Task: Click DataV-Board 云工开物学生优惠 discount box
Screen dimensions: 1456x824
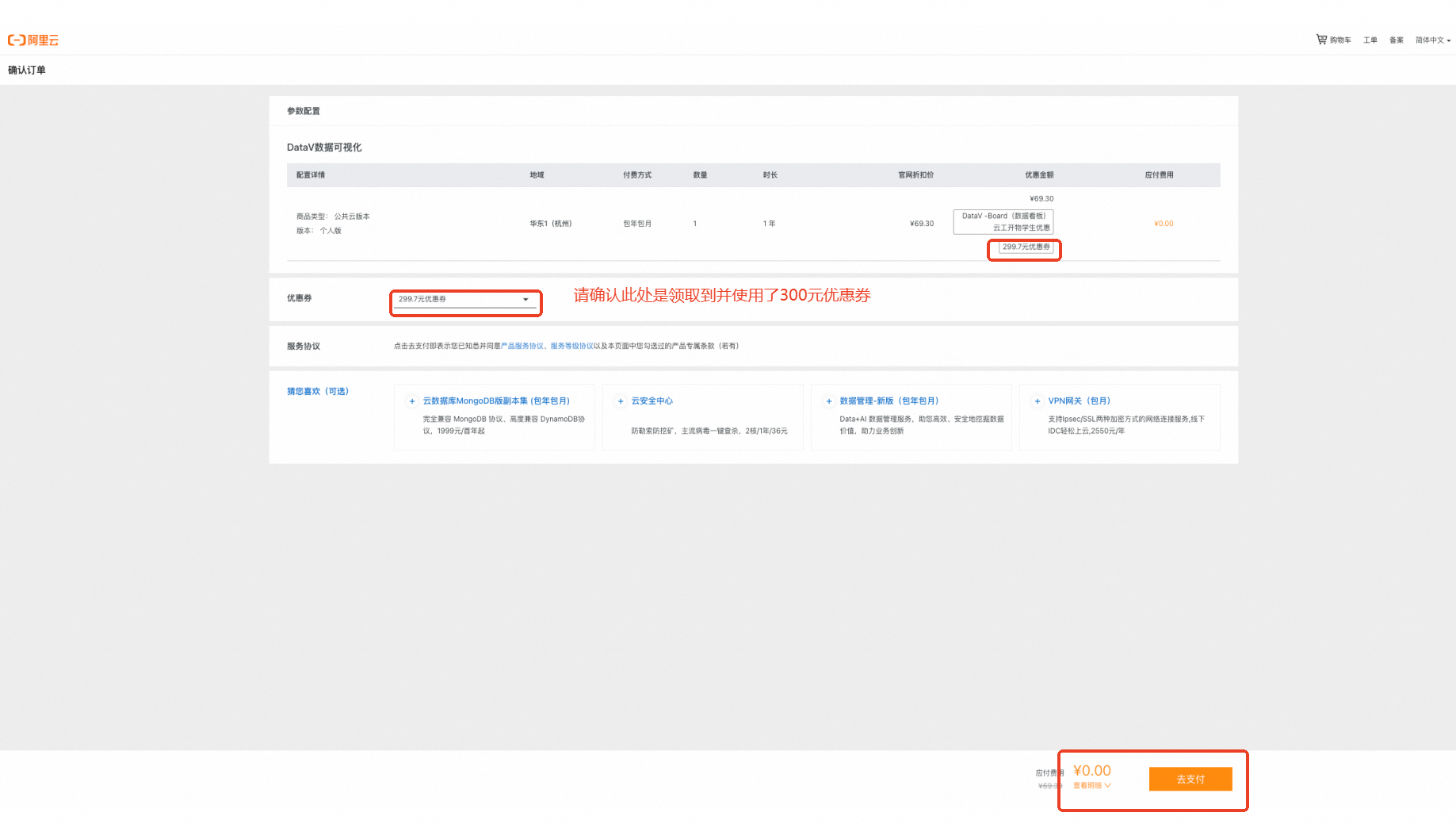Action: 1003,222
